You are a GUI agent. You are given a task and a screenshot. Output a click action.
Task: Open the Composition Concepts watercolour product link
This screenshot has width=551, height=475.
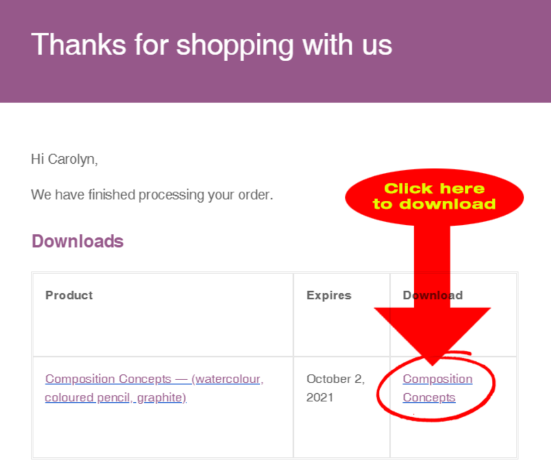tap(154, 388)
